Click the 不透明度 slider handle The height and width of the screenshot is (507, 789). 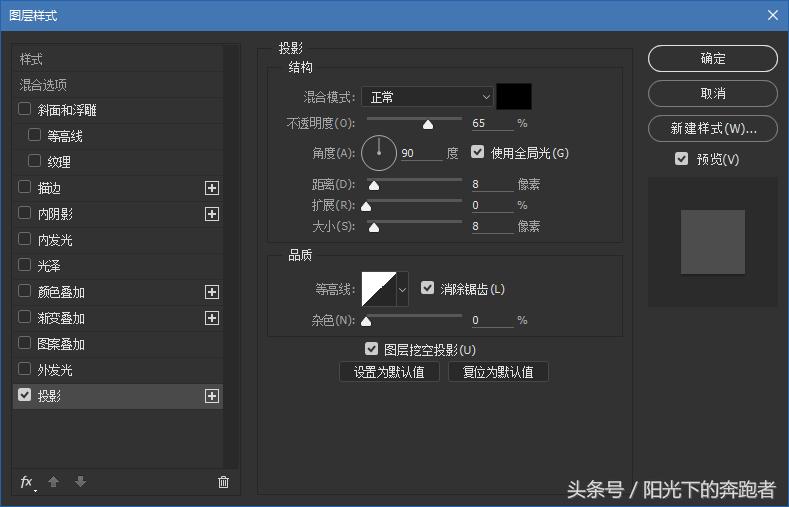[x=428, y=124]
